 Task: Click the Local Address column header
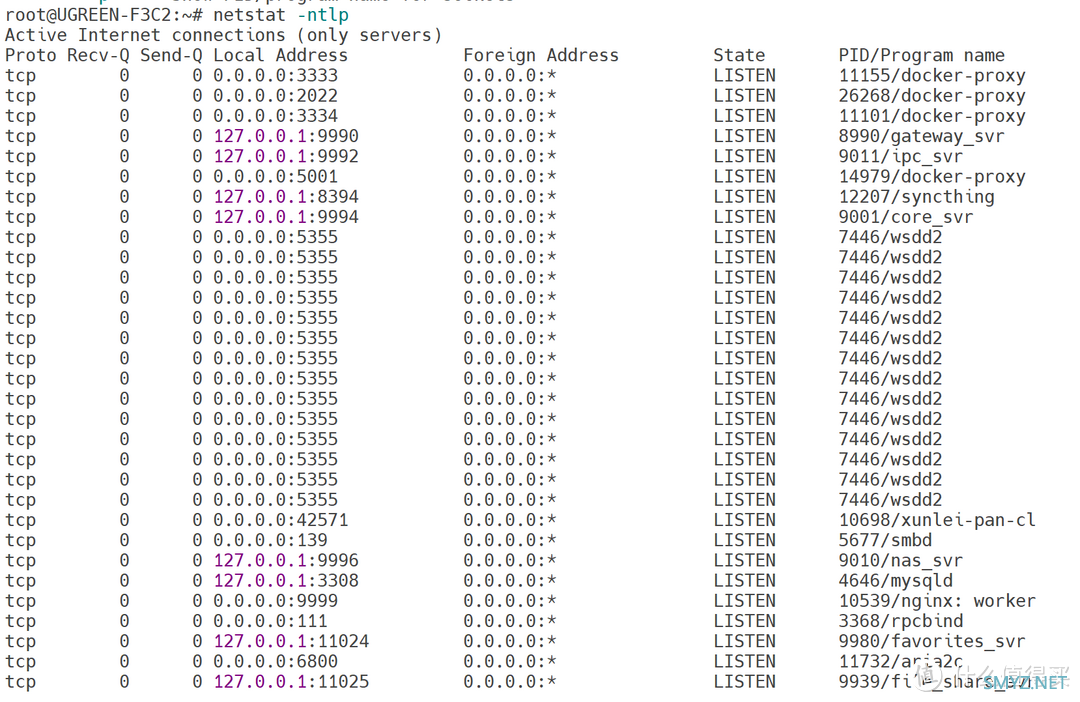click(280, 55)
